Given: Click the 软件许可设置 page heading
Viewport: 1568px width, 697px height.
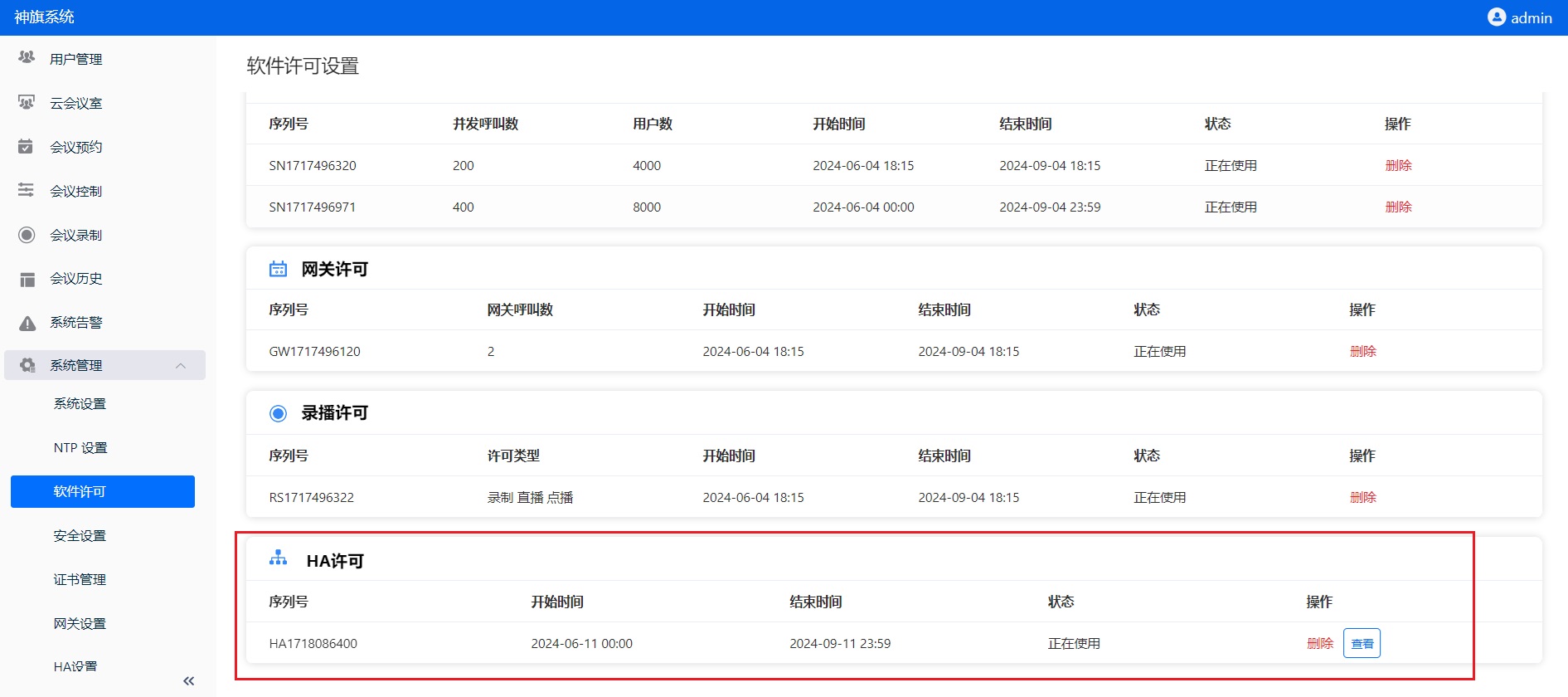Looking at the screenshot, I should click(x=303, y=66).
